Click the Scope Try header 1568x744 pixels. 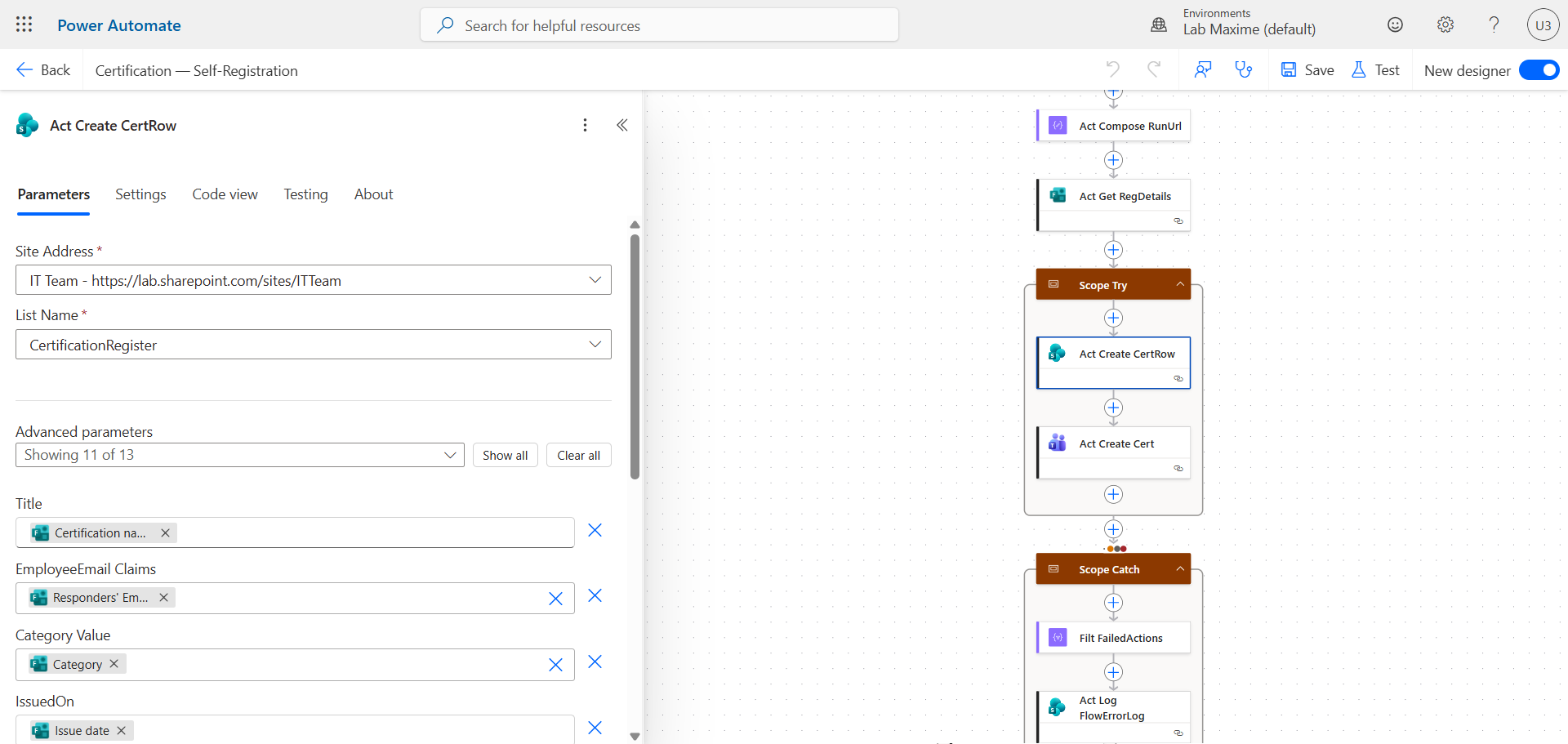pyautogui.click(x=1113, y=284)
